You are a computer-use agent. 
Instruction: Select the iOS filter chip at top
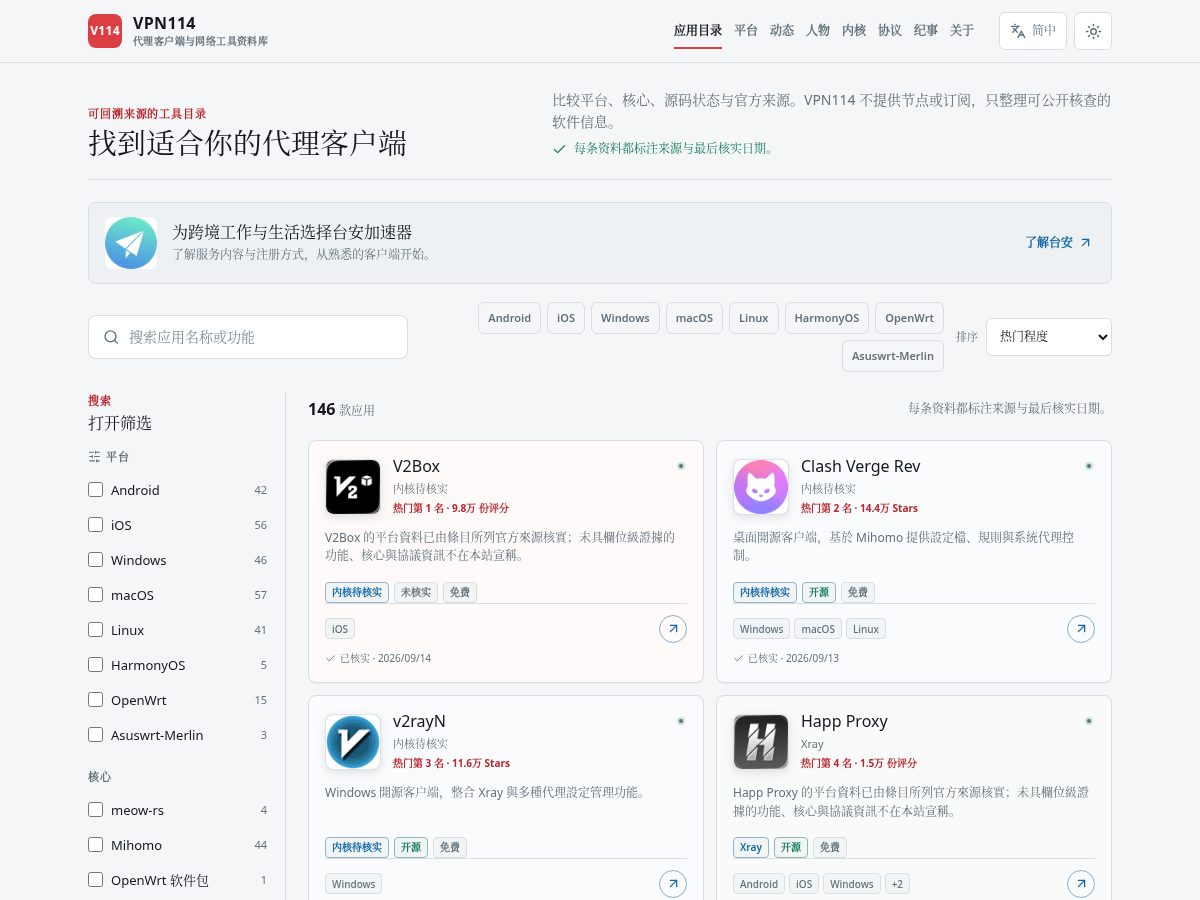[566, 318]
